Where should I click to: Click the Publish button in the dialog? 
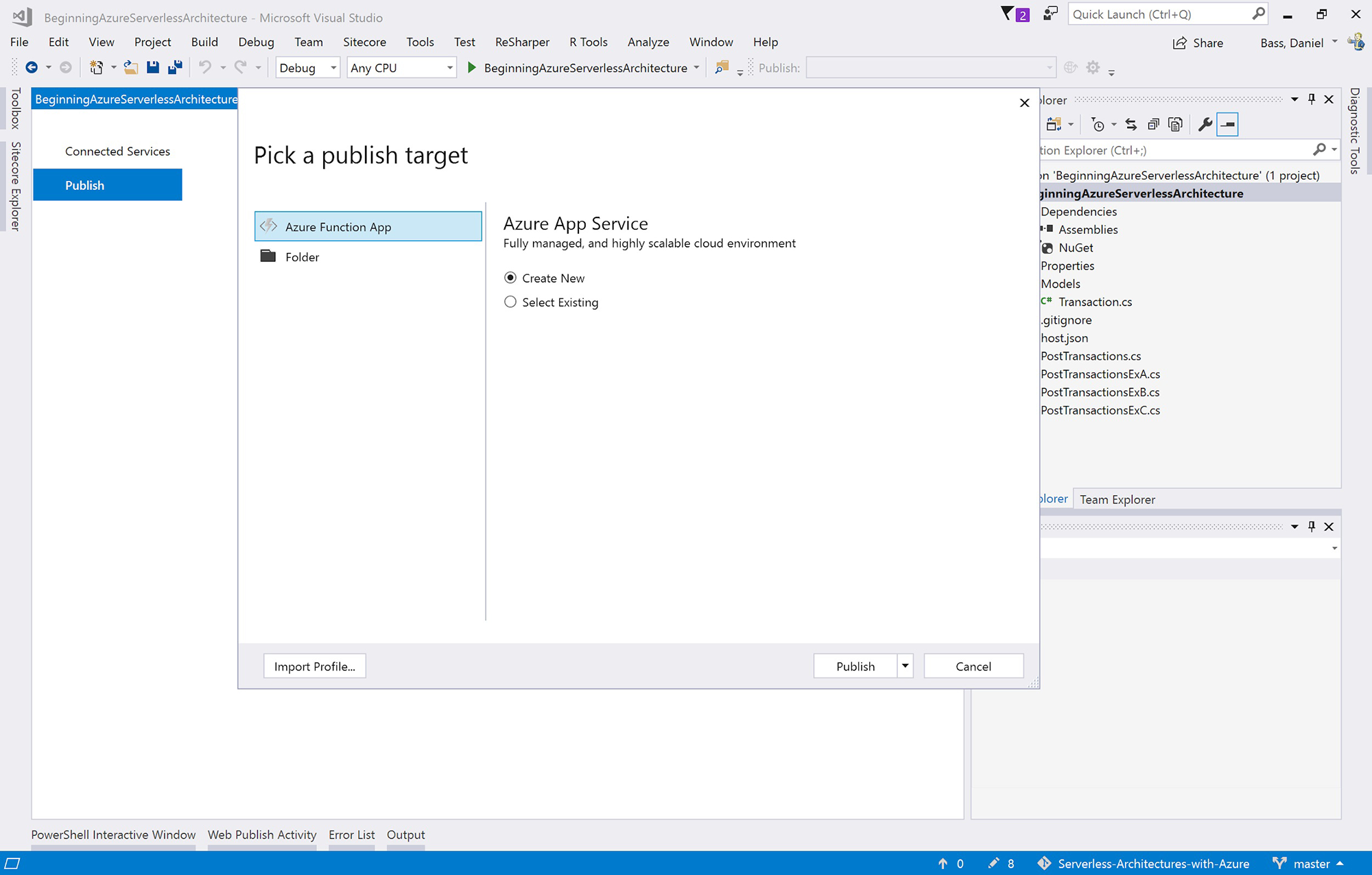coord(855,666)
